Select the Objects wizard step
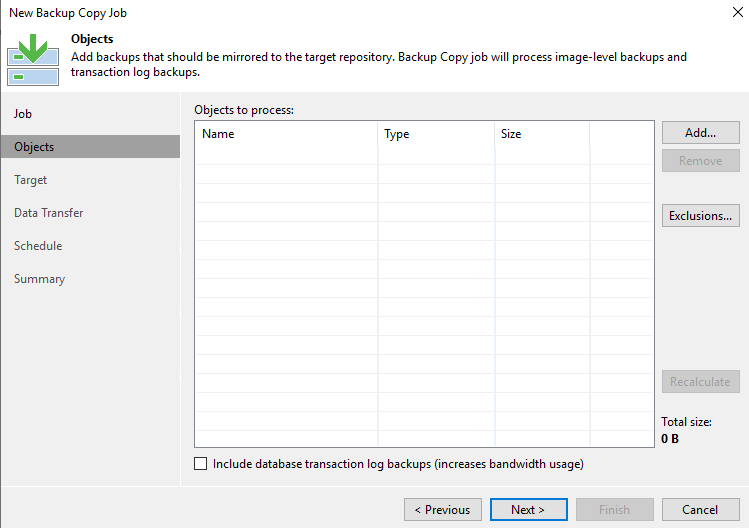The height and width of the screenshot is (528, 749). click(x=90, y=147)
